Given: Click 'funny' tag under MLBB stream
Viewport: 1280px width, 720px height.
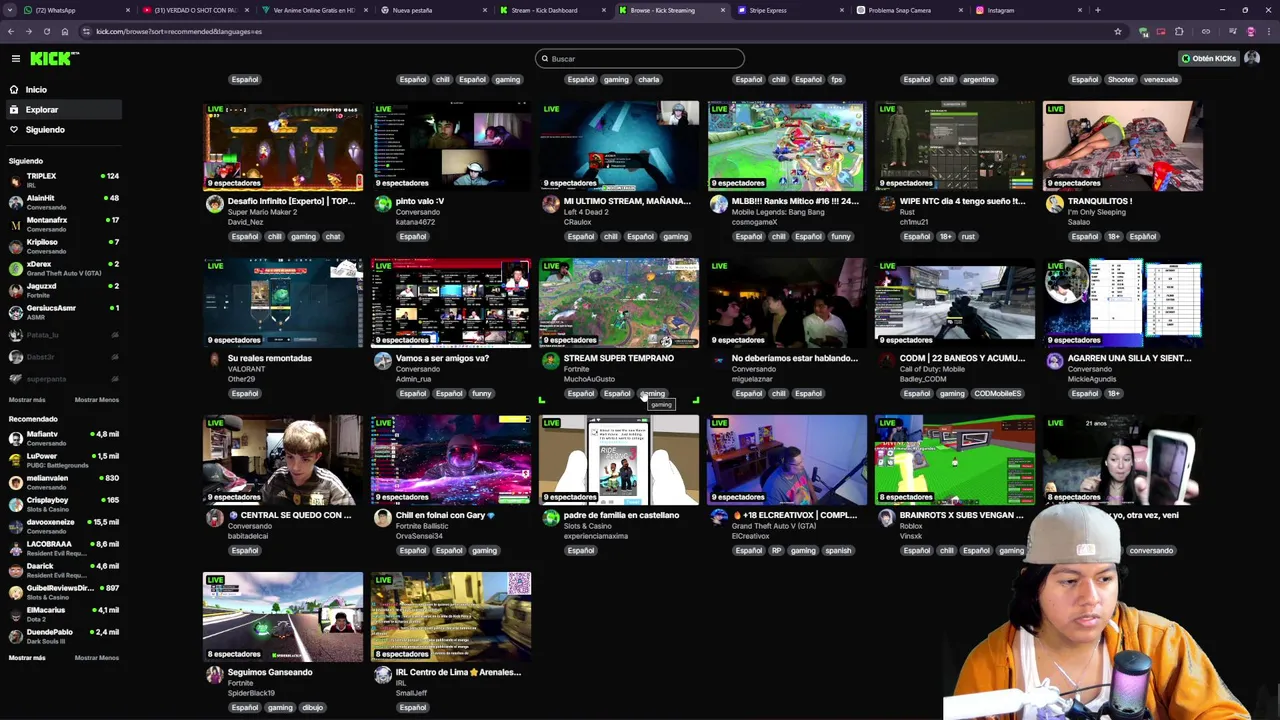Looking at the screenshot, I should (840, 237).
